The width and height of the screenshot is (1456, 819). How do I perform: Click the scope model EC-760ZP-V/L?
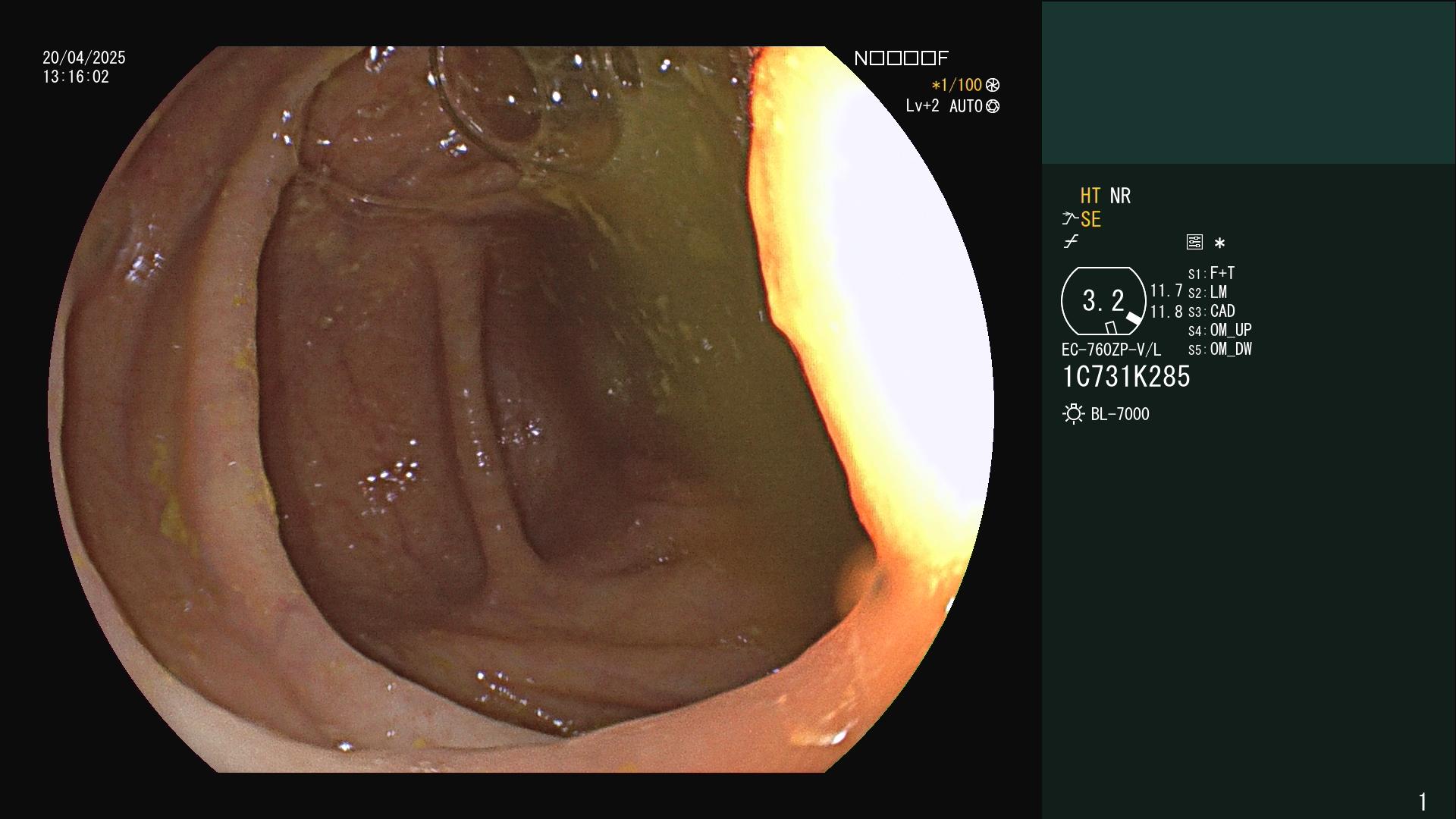[x=1111, y=350]
